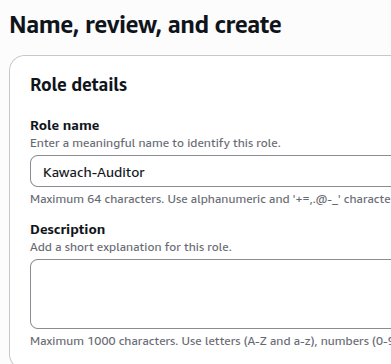Click the Description text area
The image size is (391, 364).
pos(211,294)
